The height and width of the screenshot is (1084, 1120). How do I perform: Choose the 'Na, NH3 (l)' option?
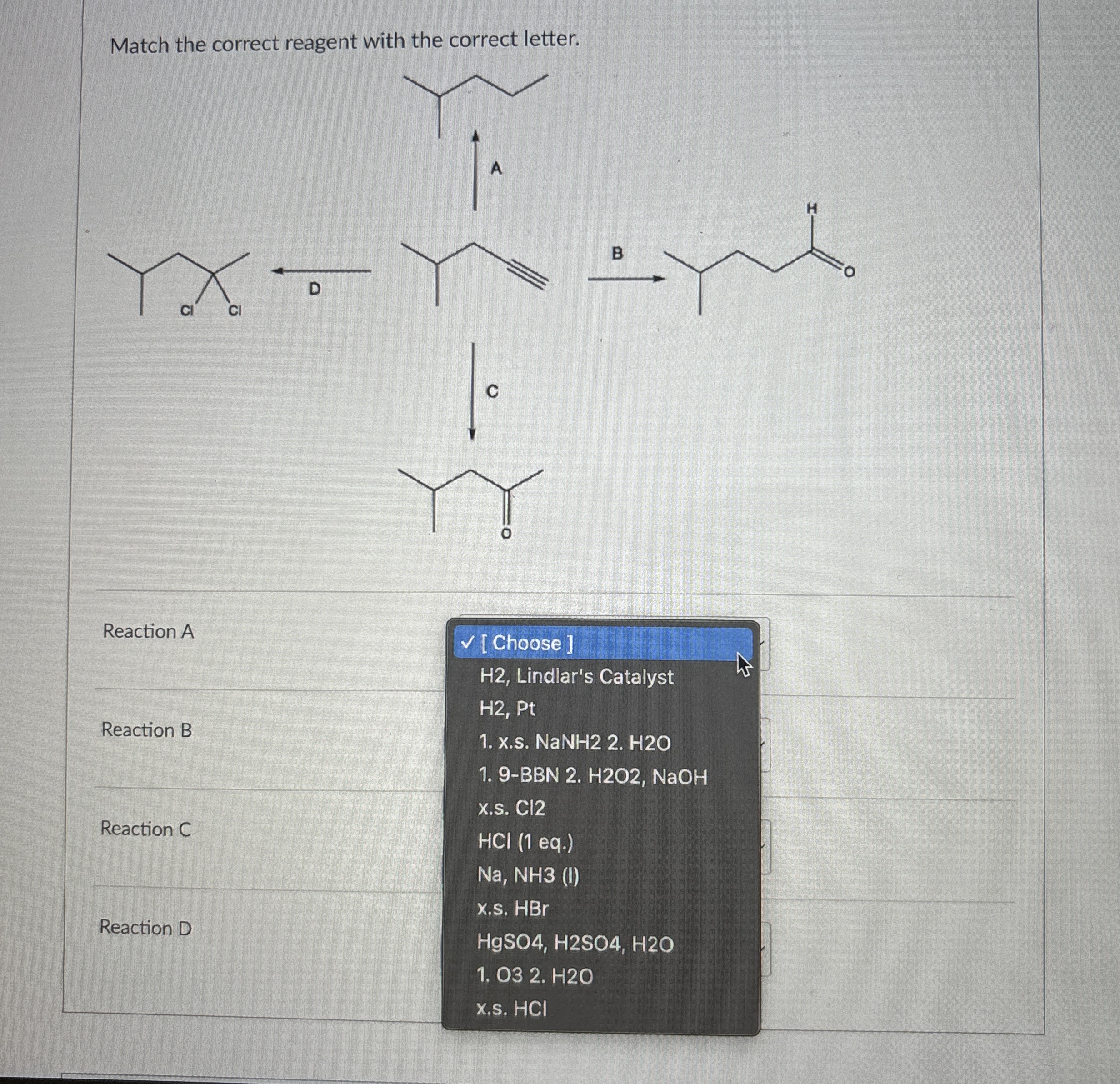click(x=528, y=875)
